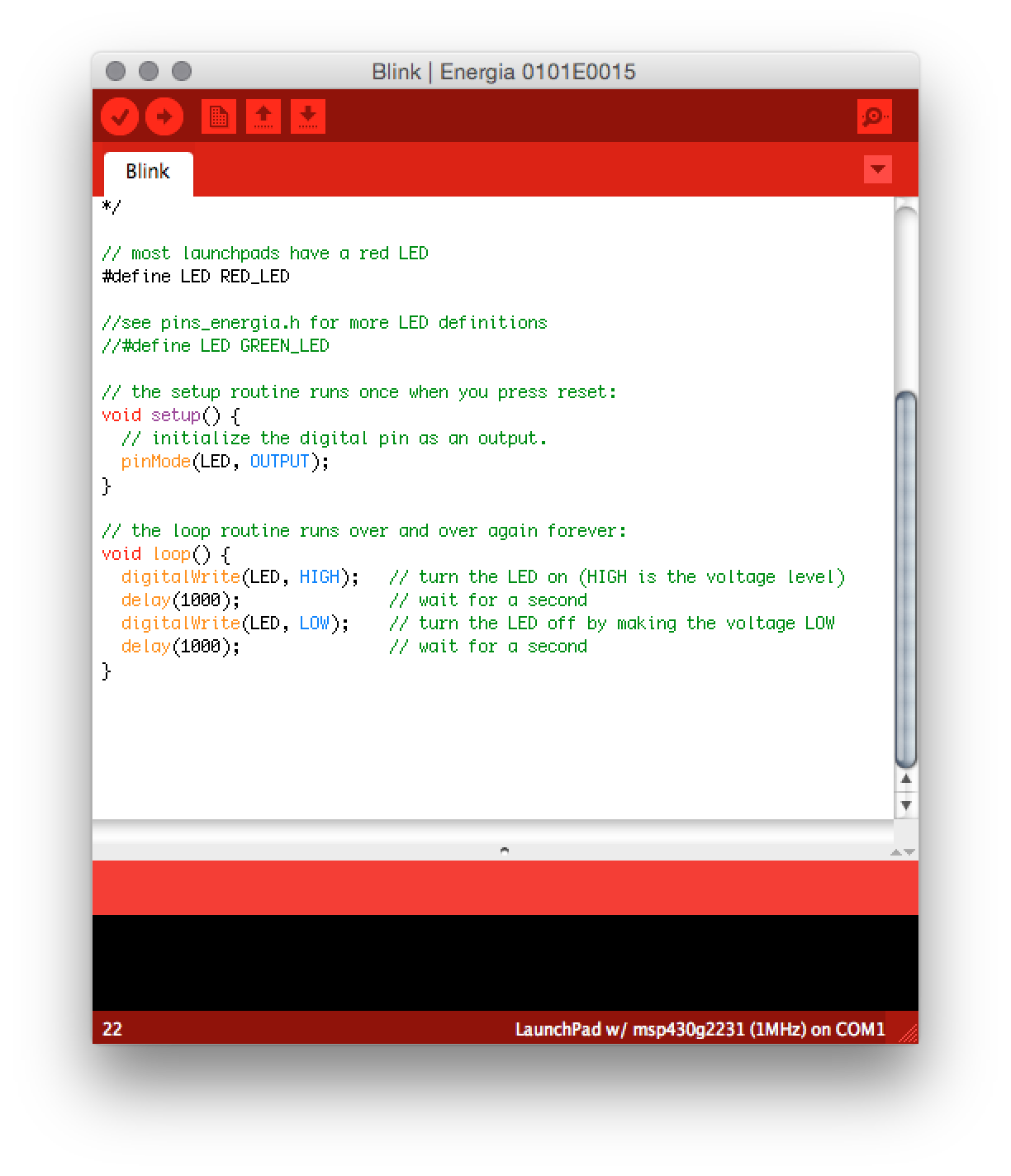Image resolution: width=1011 pixels, height=1176 pixels.
Task: Close the window with the left titlebar button
Action: 116,71
